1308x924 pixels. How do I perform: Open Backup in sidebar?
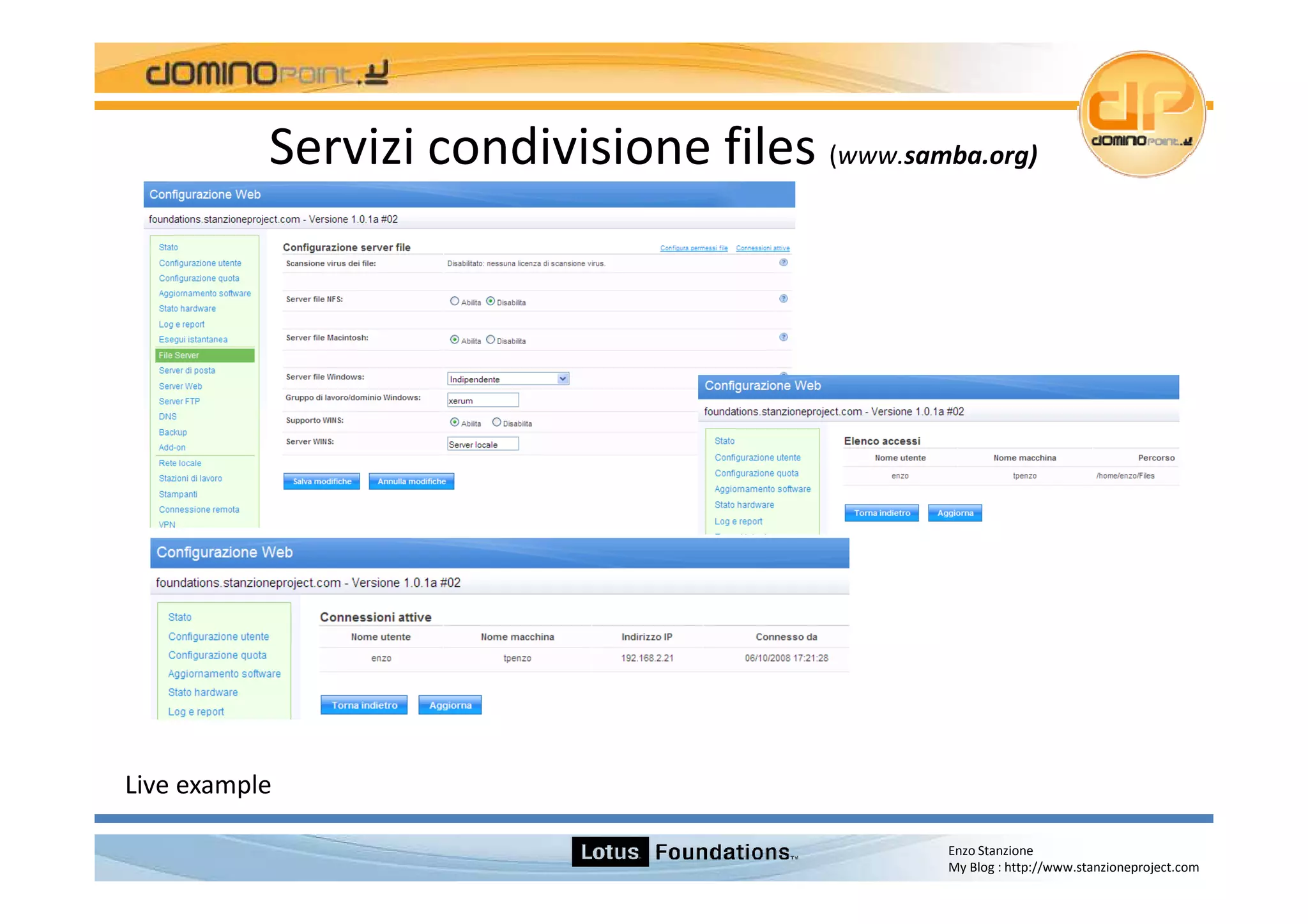[x=172, y=432]
